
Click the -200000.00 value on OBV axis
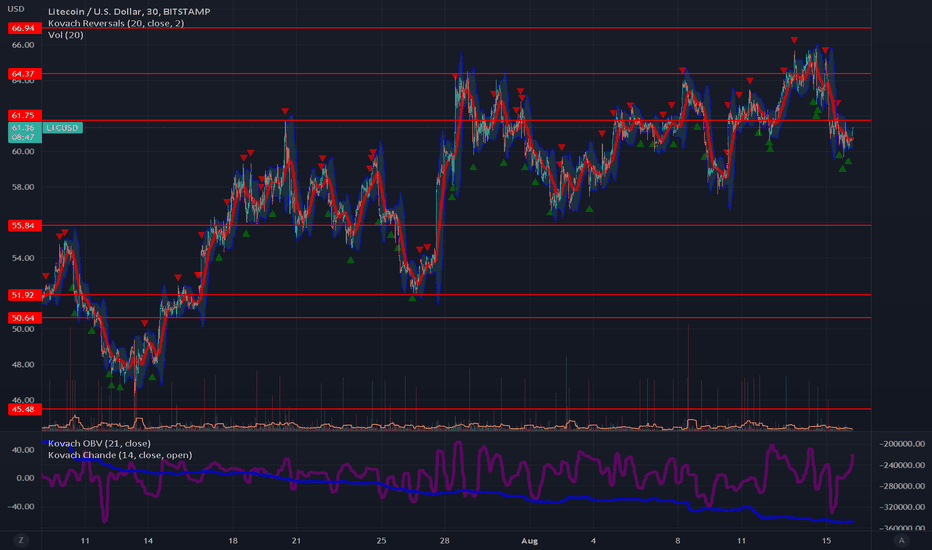902,444
